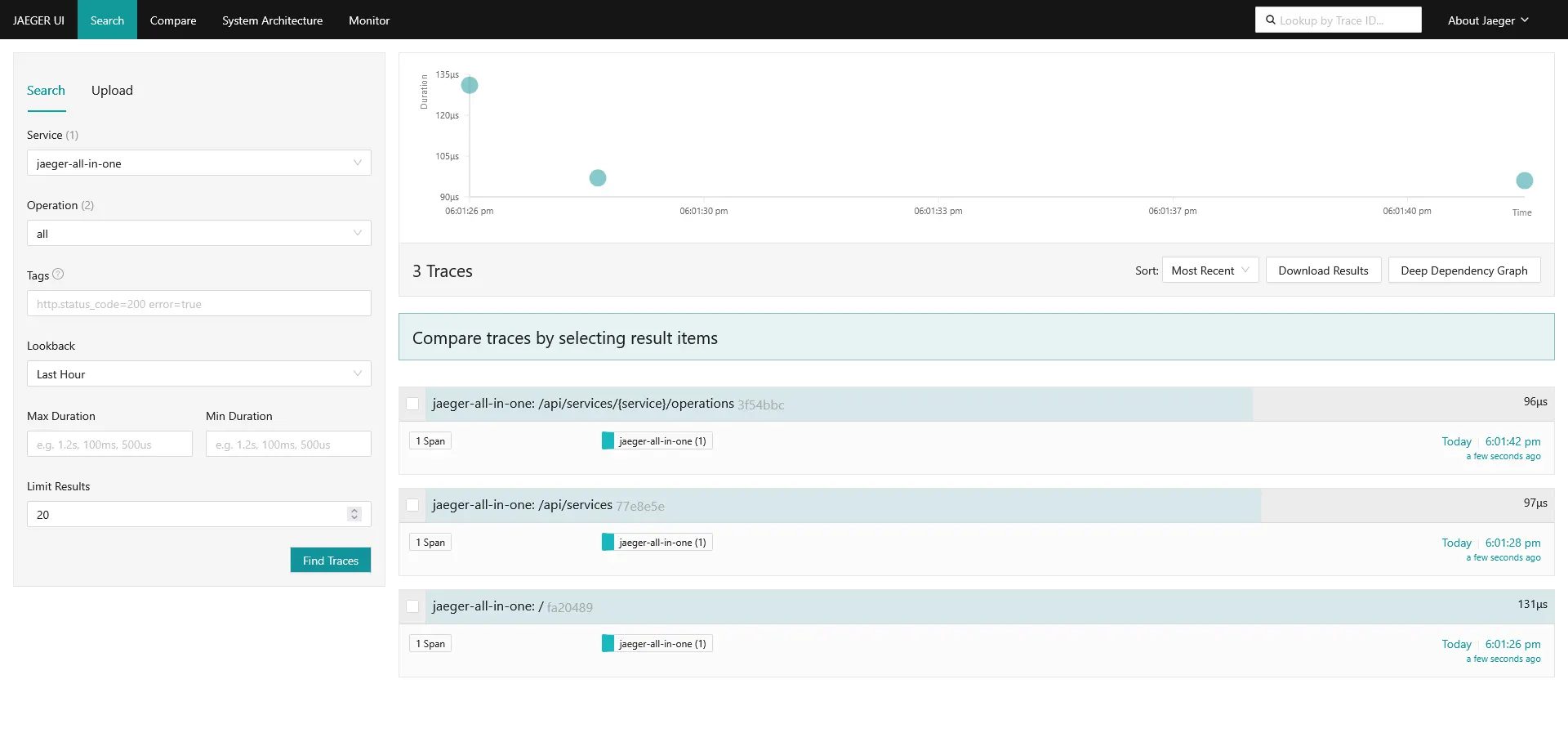The image size is (1568, 751).
Task: Check the /api/services/{service}/operations trace checkbox
Action: [x=412, y=404]
